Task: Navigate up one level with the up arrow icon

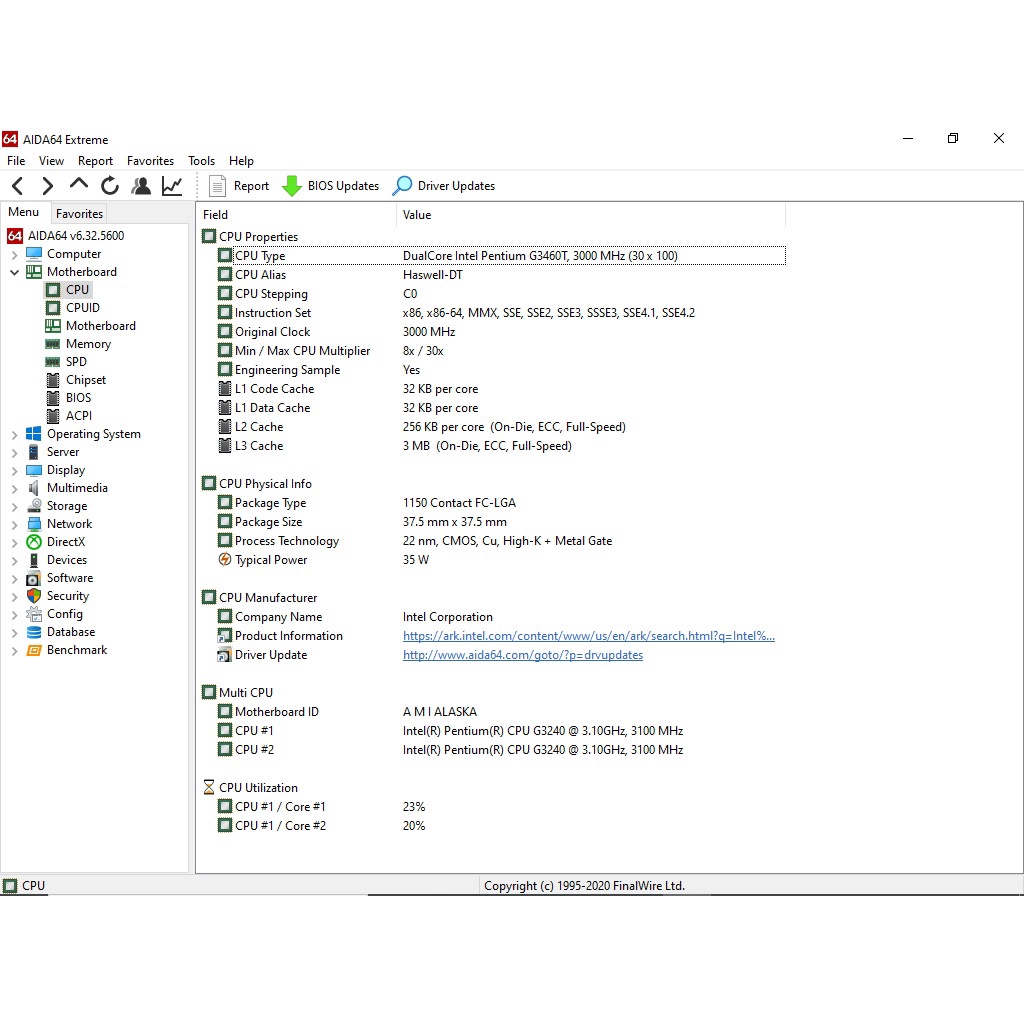Action: click(x=78, y=185)
